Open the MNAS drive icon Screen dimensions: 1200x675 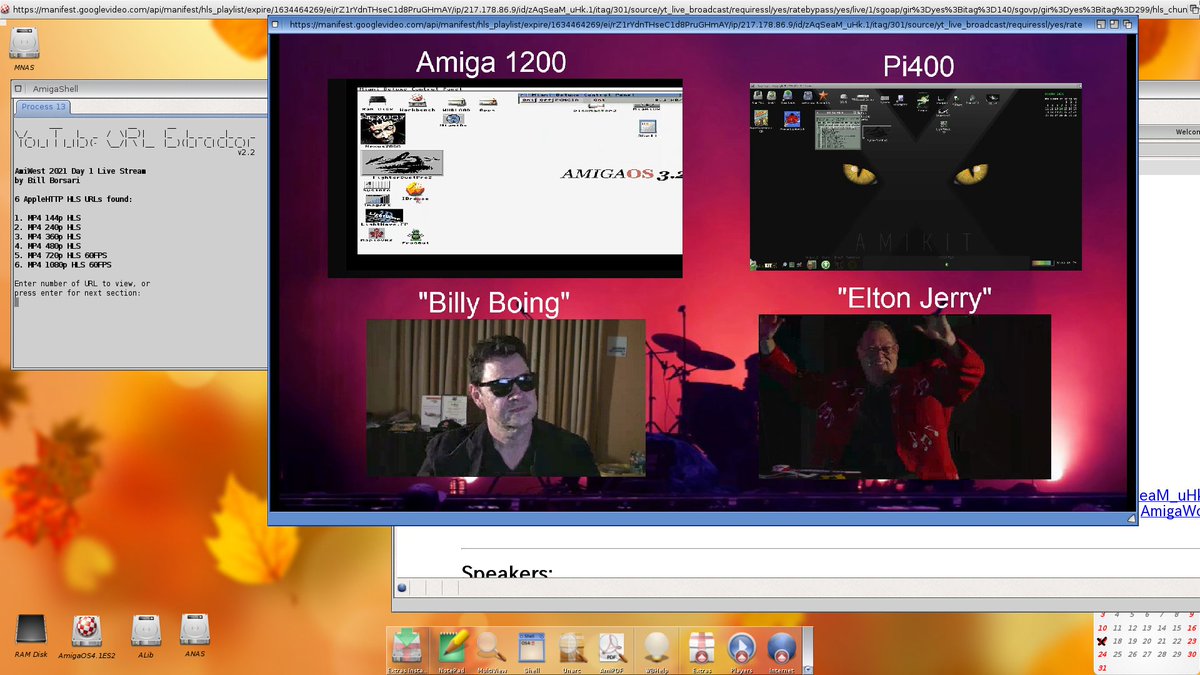click(24, 45)
